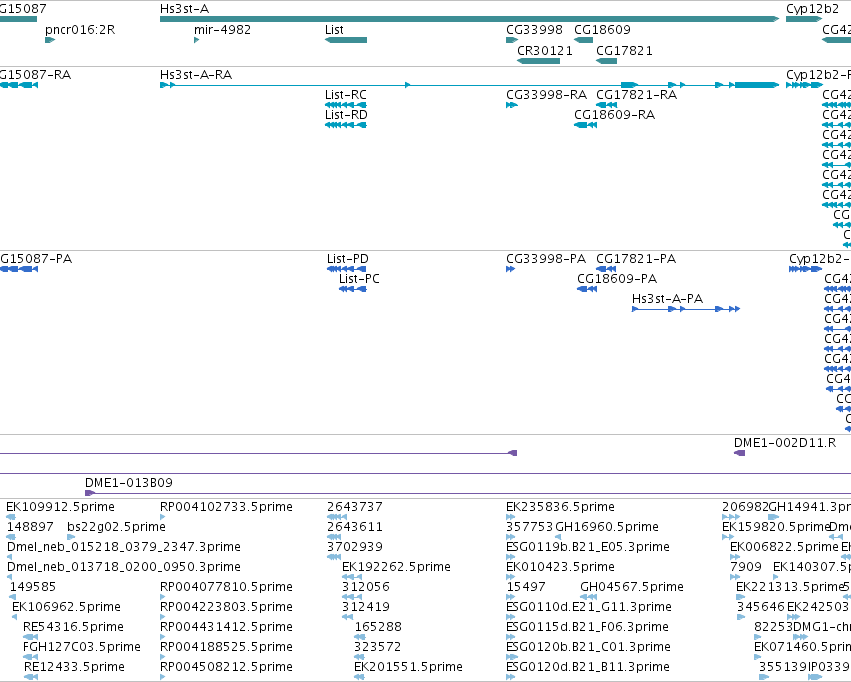Click EST 2643737
This screenshot has height=682, width=851.
[355, 506]
